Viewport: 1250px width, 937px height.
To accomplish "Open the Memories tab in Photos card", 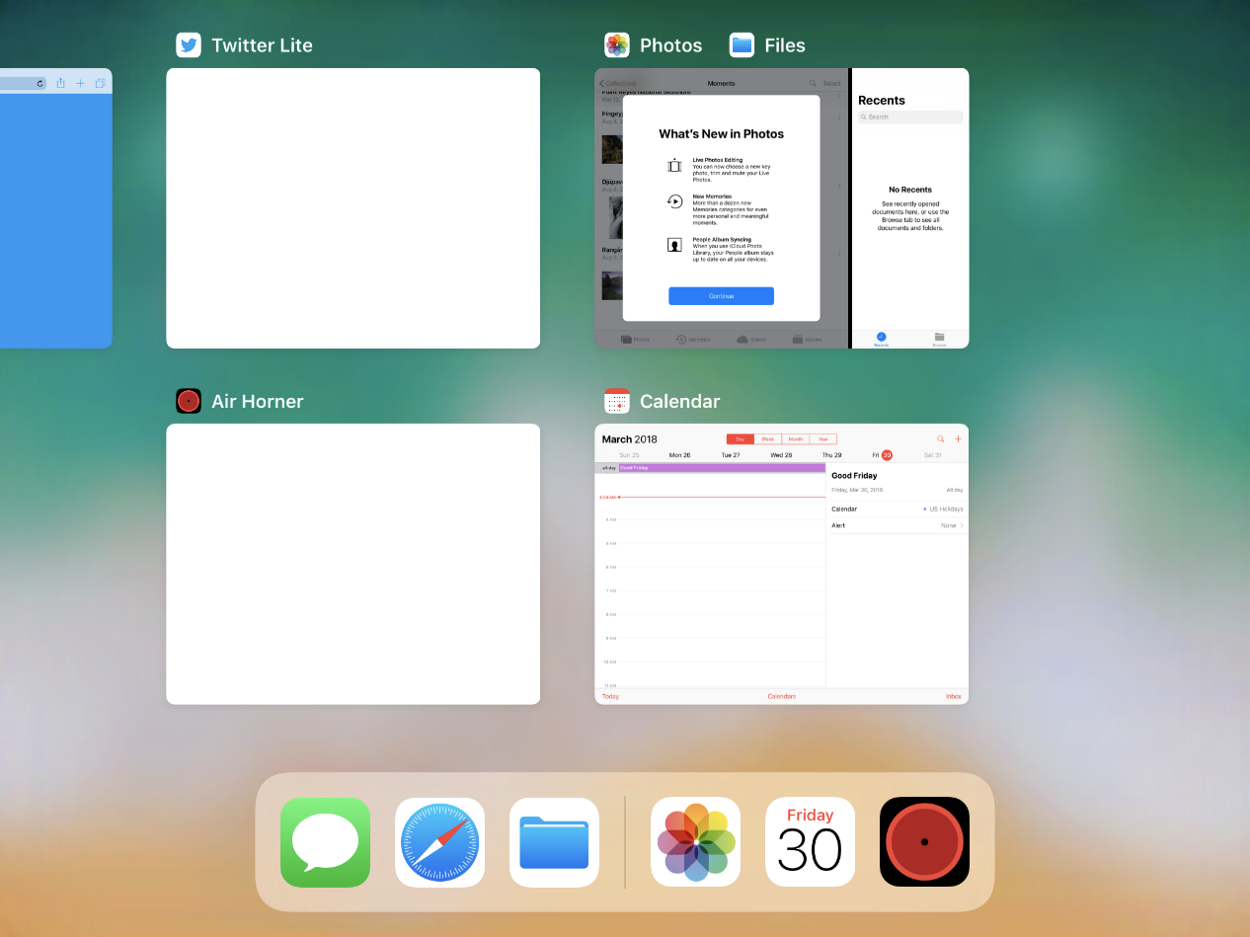I will click(693, 339).
